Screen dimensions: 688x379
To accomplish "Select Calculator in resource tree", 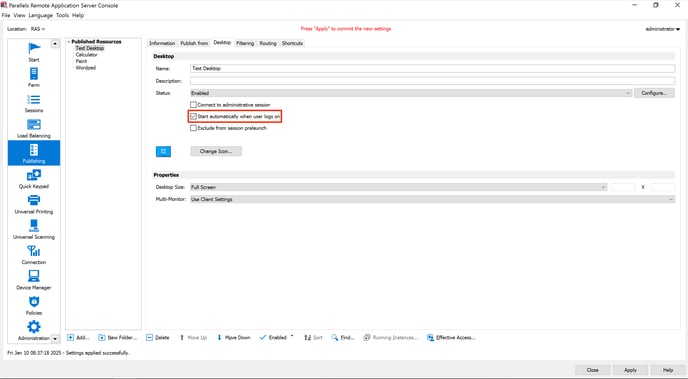I will [x=86, y=55].
